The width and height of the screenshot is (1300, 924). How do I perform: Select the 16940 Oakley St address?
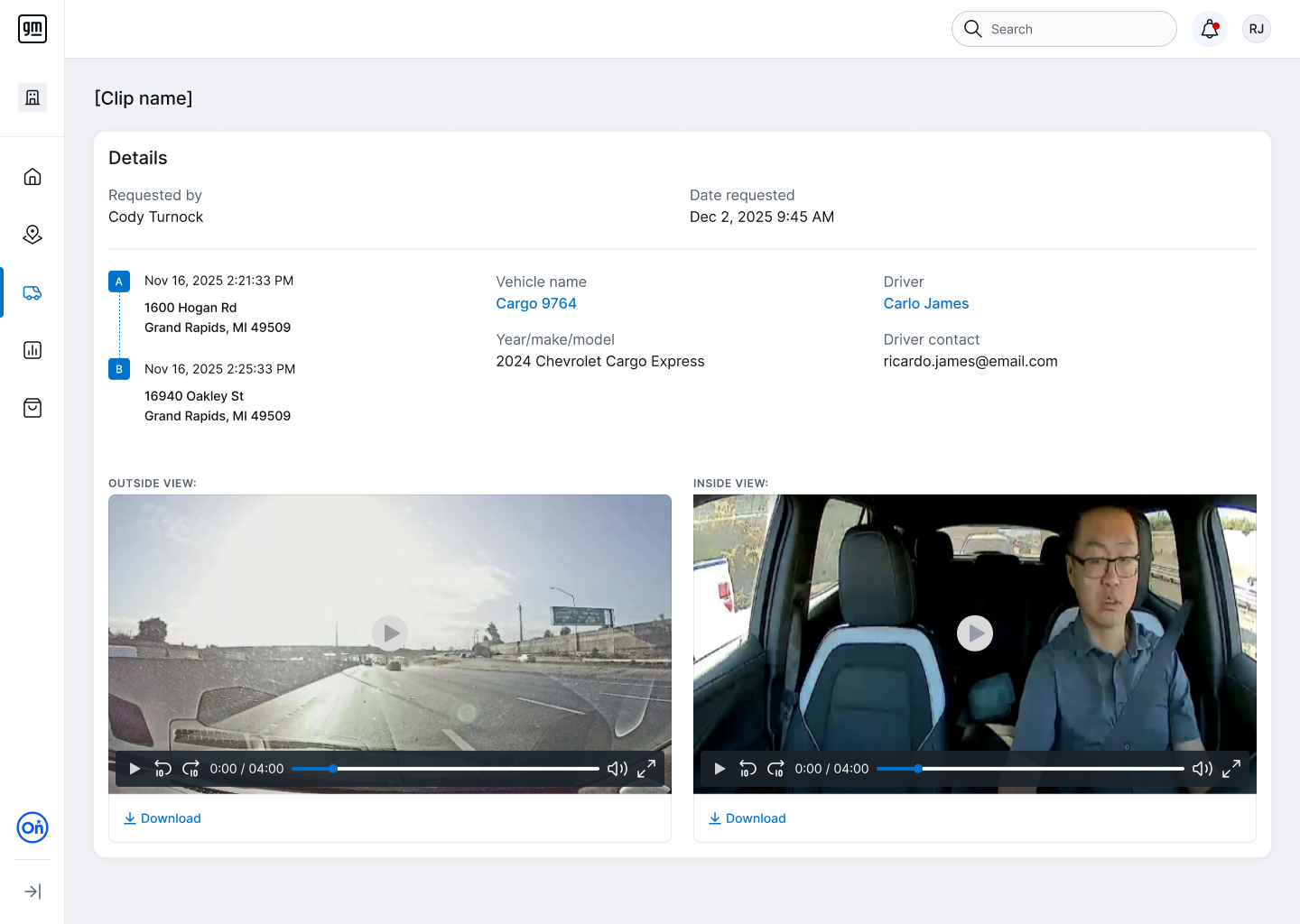pyautogui.click(x=218, y=406)
